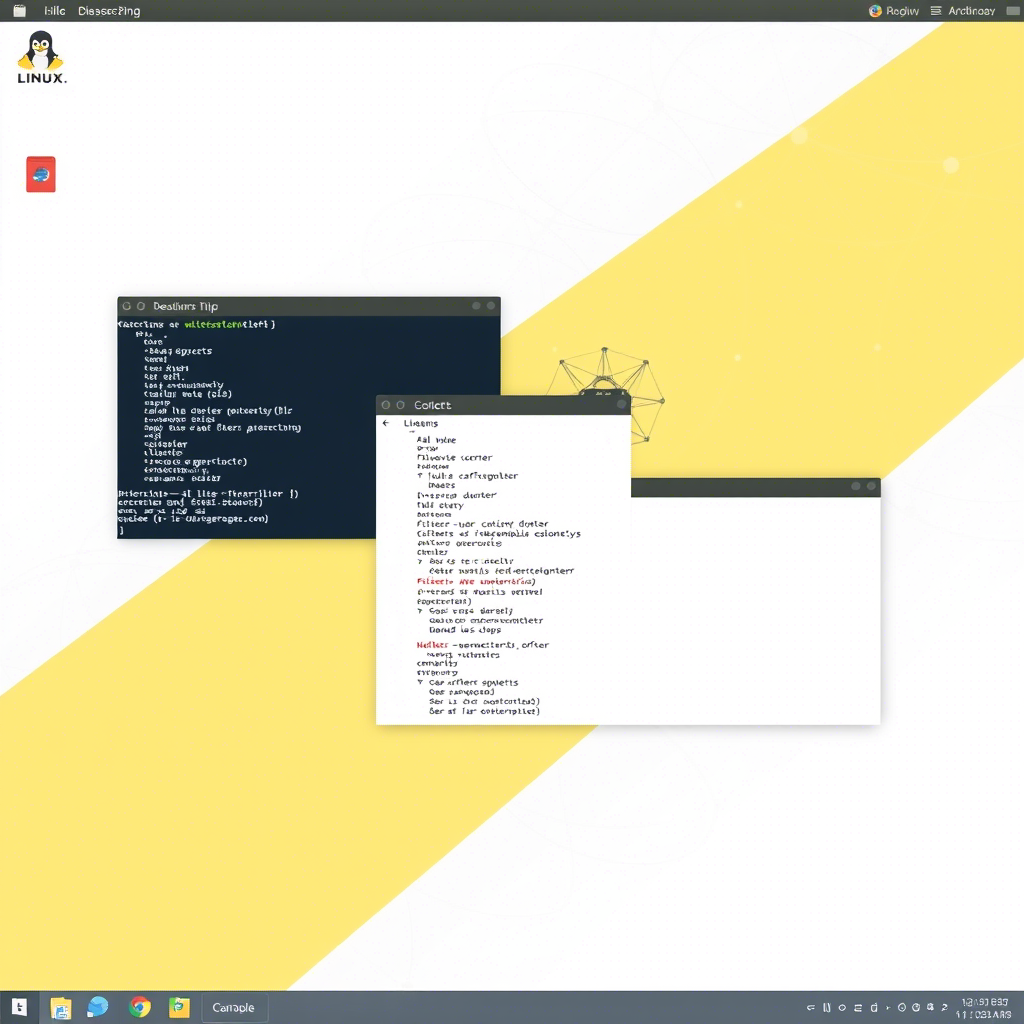Click the Rogiw item in the top bar
This screenshot has height=1024, width=1024.
pyautogui.click(x=902, y=10)
